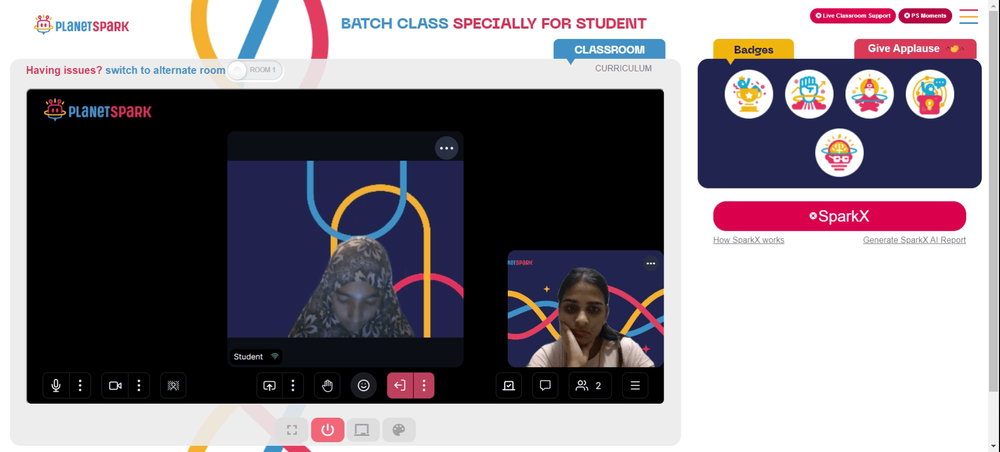Open Student video tile options menu
This screenshot has height=452, width=1000.
[446, 148]
